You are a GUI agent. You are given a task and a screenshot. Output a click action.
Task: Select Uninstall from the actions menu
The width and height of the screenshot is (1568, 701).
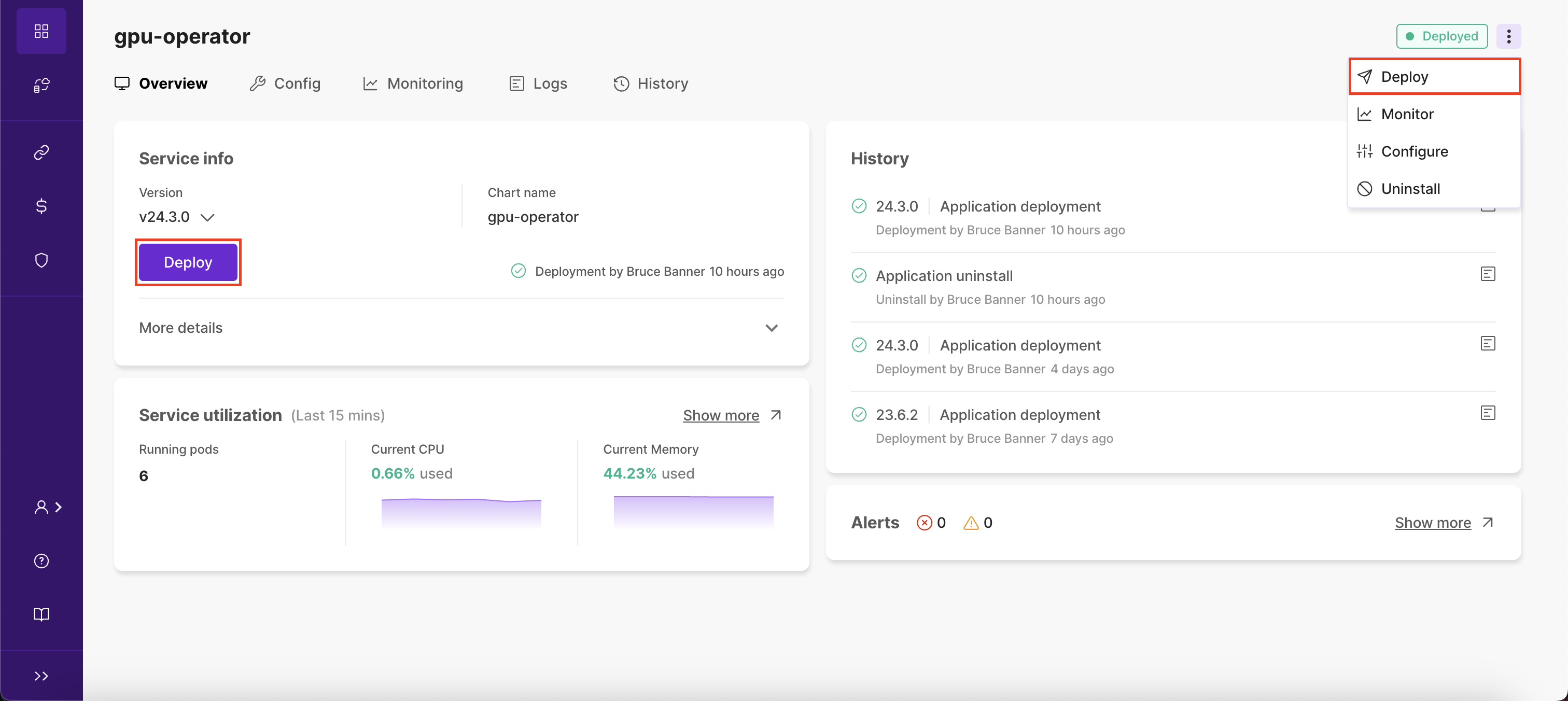tap(1434, 189)
